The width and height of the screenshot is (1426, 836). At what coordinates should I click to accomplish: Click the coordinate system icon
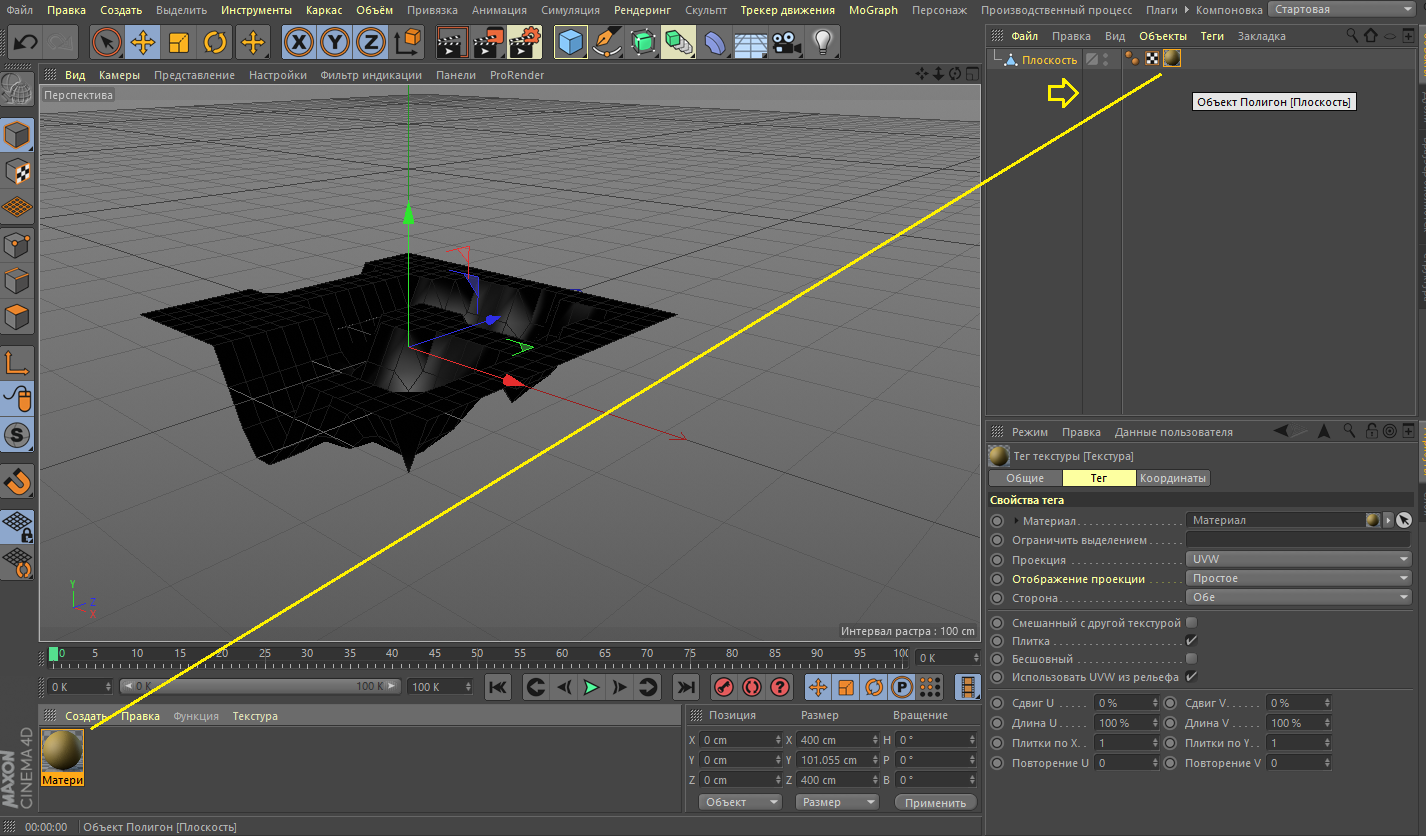click(408, 42)
